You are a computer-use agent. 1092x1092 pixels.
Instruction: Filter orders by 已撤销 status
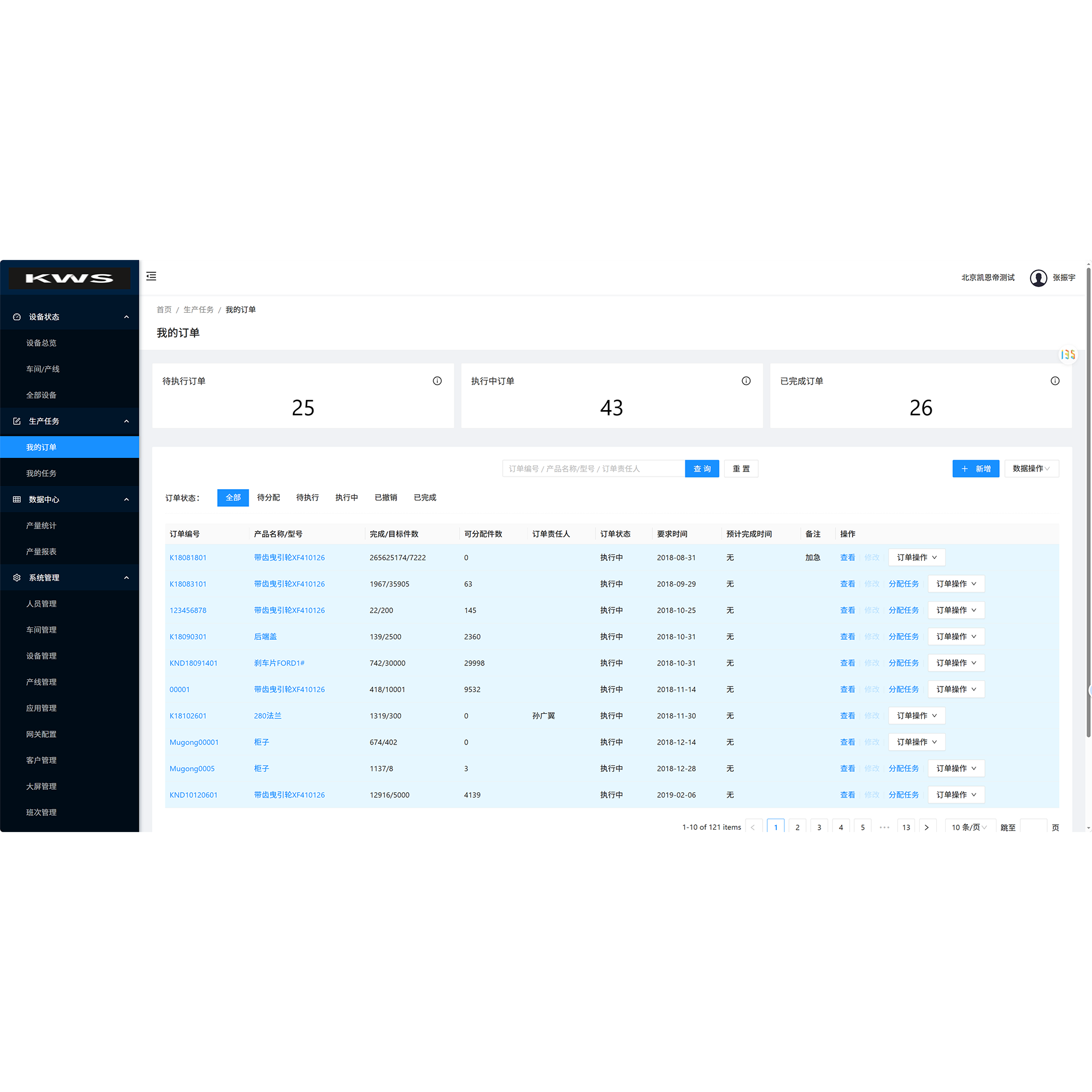pos(386,498)
